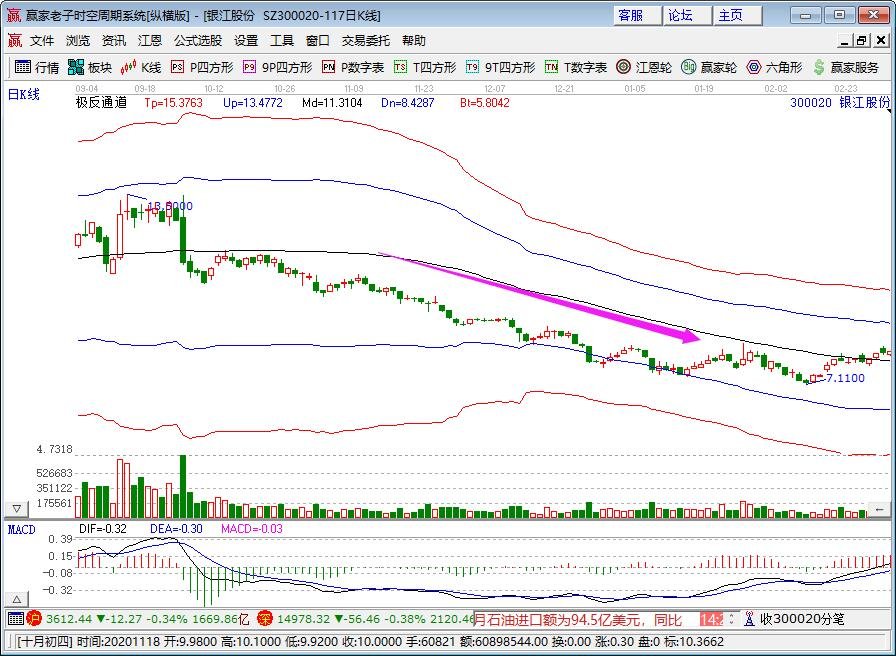Screen dimensions: 896x656
Task: Click the 13.8000 high price label
Action: click(170, 206)
